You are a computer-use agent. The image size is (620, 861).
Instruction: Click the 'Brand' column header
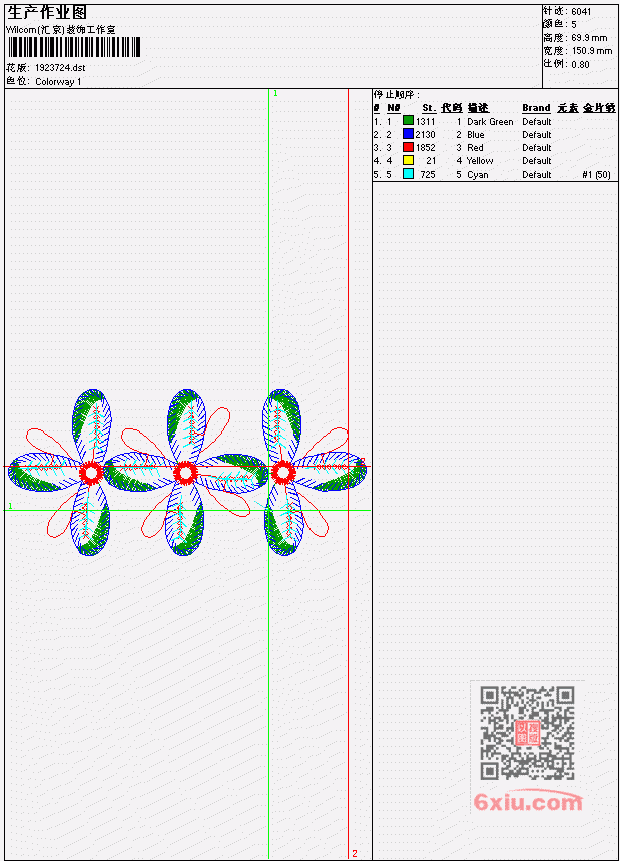[536, 108]
